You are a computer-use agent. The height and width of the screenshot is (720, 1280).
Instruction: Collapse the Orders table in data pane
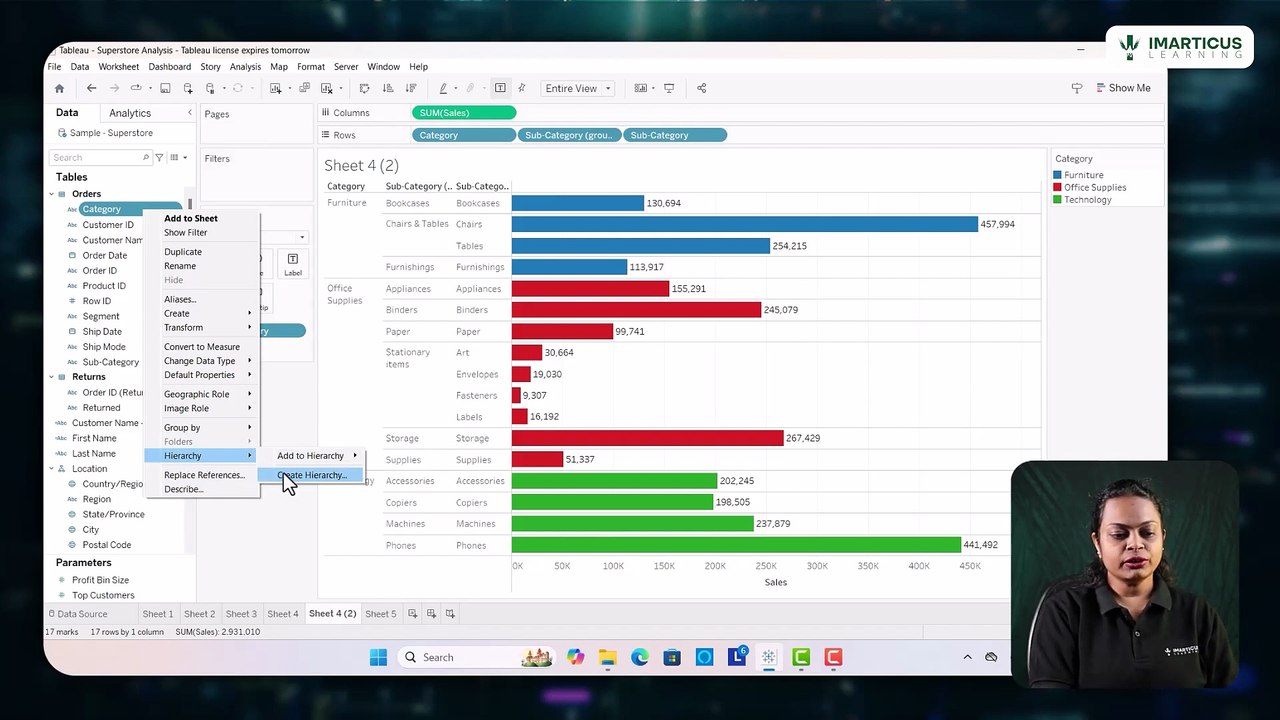52,194
